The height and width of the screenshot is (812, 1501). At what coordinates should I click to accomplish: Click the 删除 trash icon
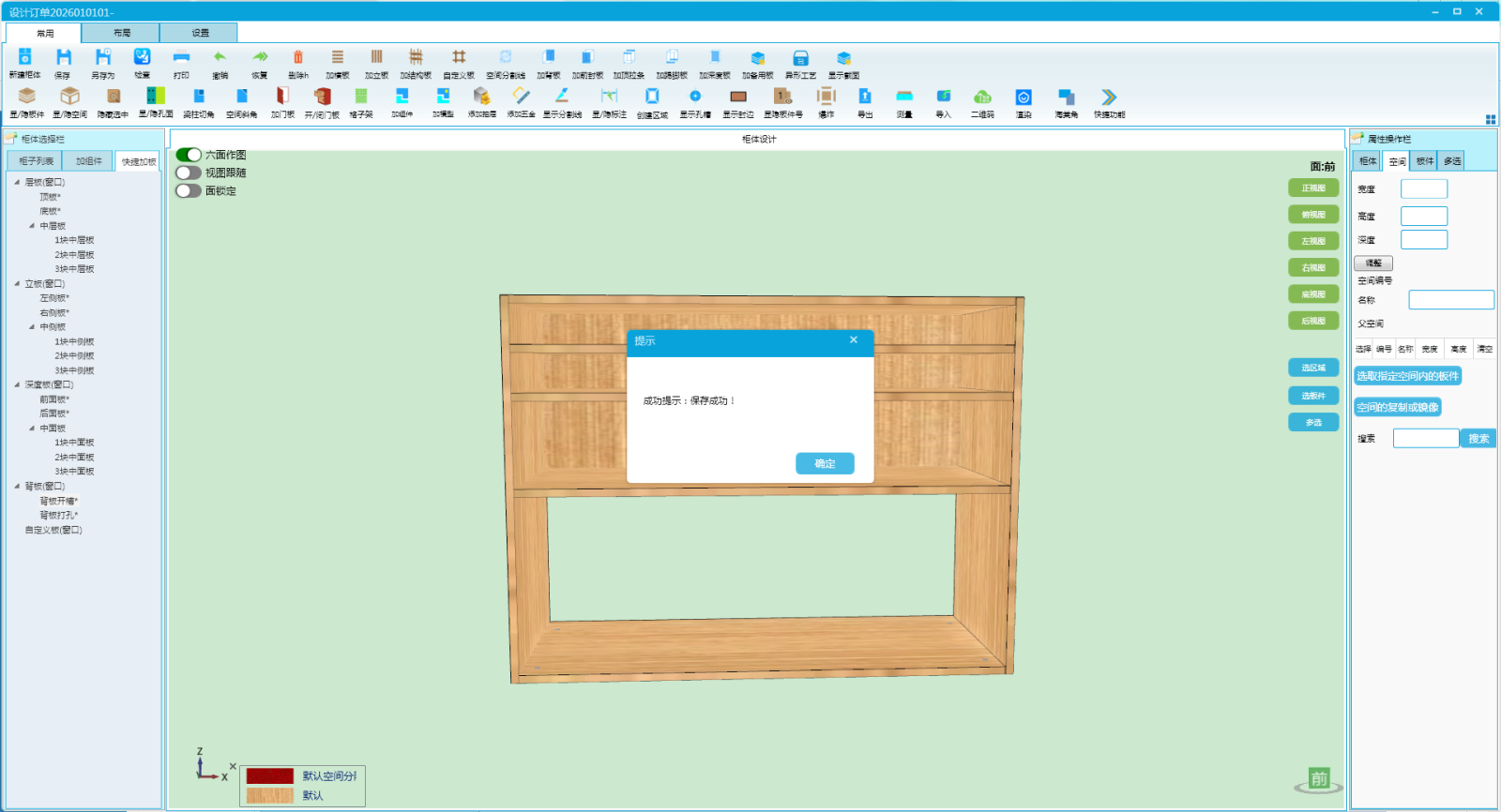click(298, 58)
